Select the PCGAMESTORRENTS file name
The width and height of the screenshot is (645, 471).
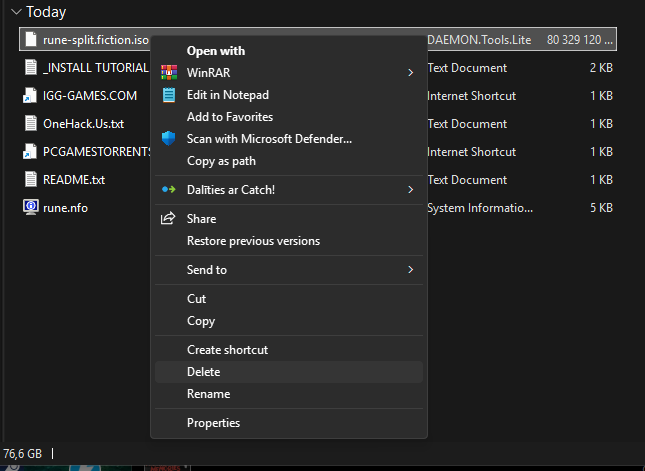[97, 152]
